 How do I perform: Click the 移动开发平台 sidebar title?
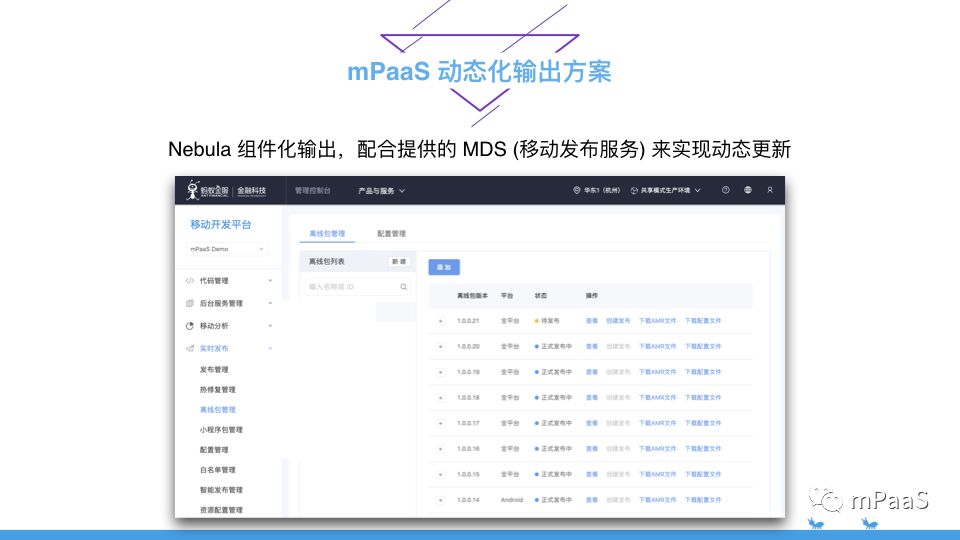(220, 225)
